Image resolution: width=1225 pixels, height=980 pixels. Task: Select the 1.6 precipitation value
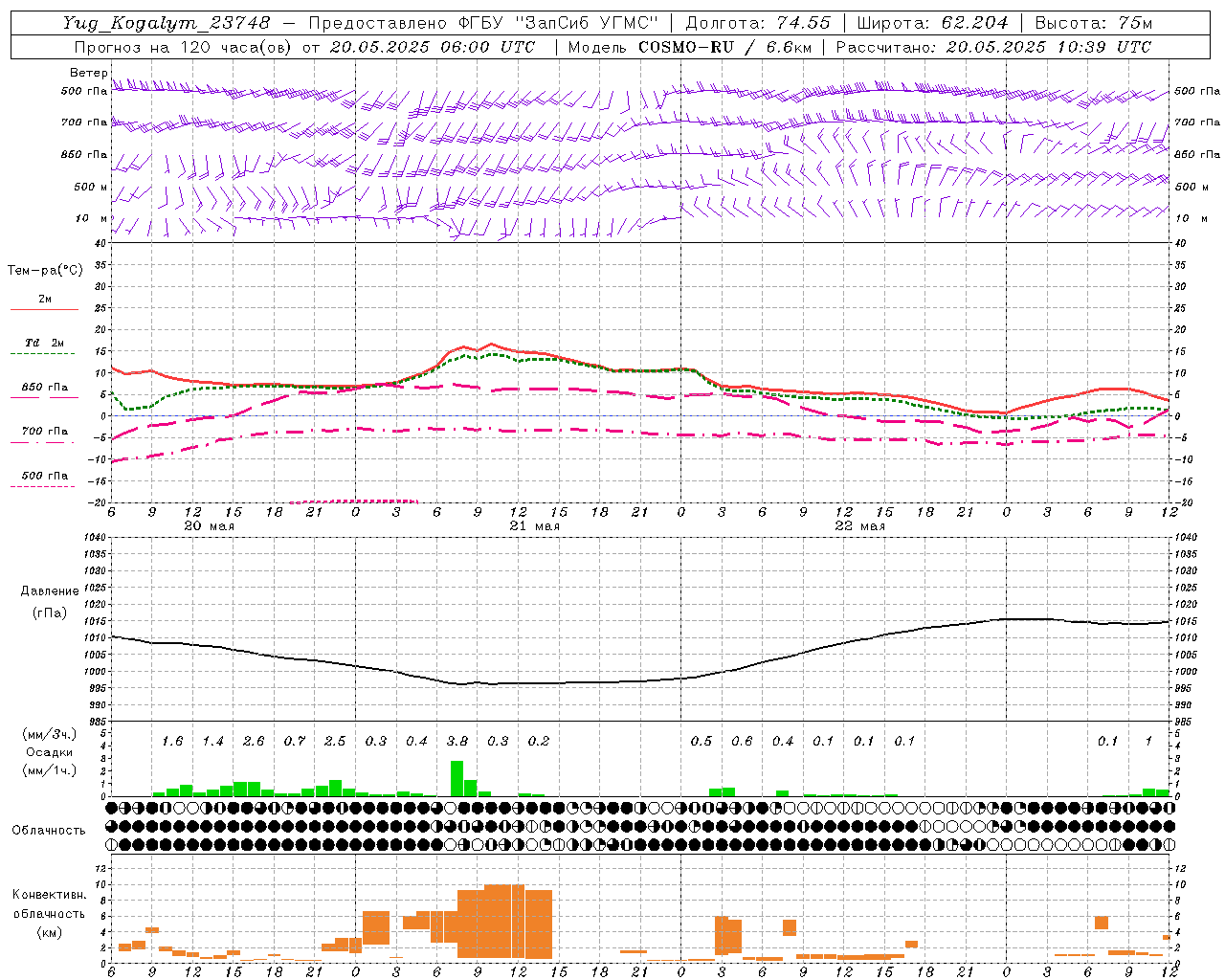[172, 742]
